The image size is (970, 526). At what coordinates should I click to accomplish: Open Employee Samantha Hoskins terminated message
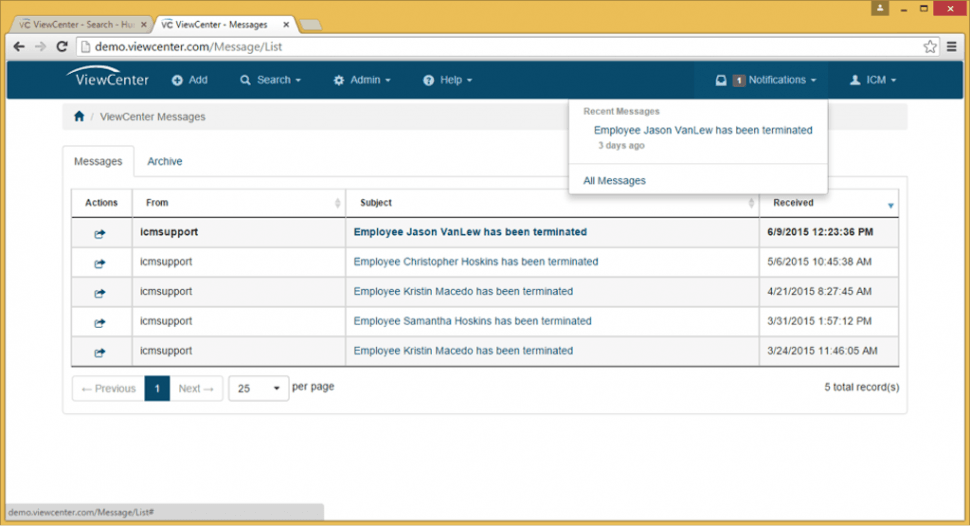click(472, 321)
